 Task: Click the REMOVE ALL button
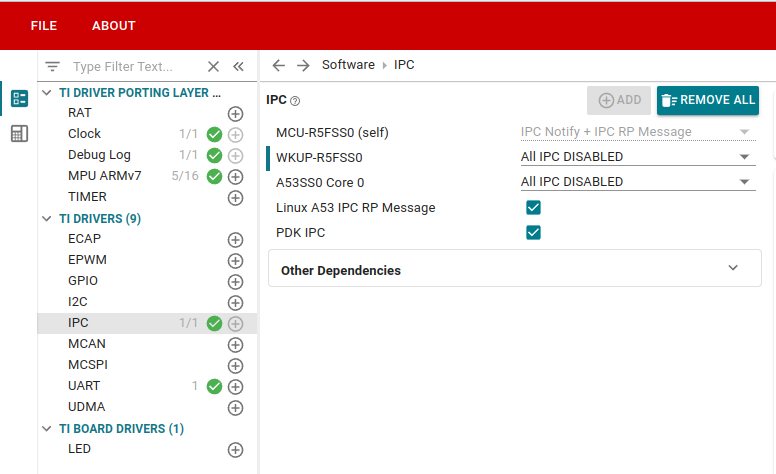coord(708,100)
